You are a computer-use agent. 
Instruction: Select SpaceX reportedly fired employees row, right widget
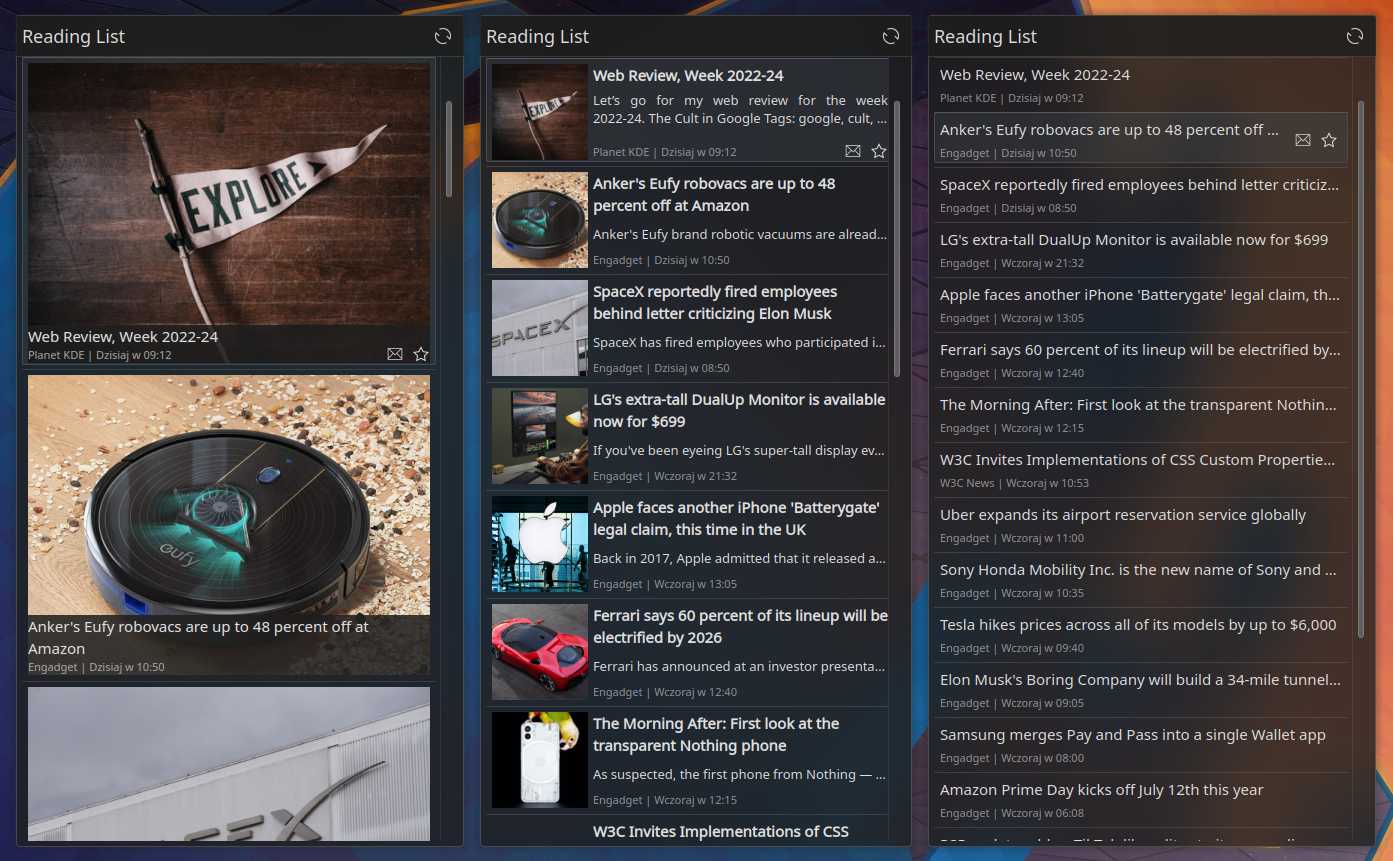[x=1141, y=195]
